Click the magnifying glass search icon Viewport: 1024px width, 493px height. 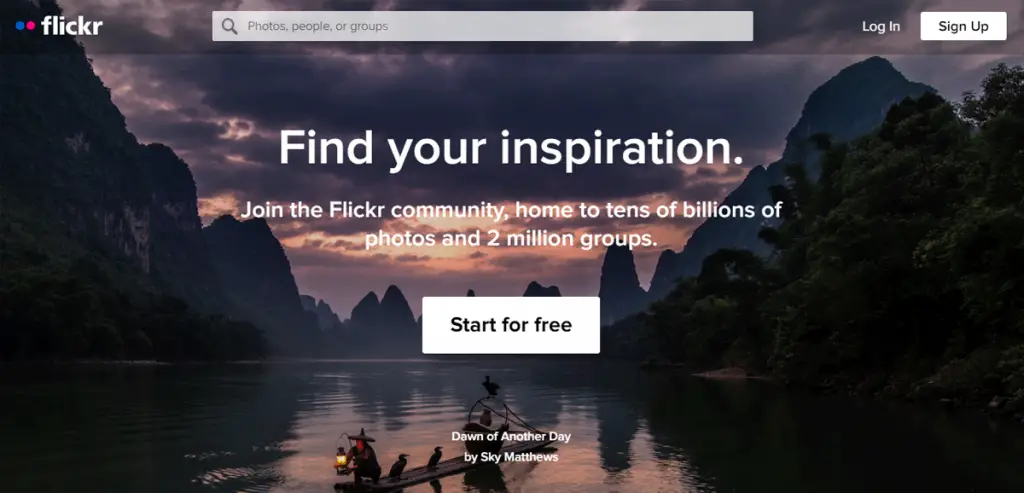coord(229,26)
